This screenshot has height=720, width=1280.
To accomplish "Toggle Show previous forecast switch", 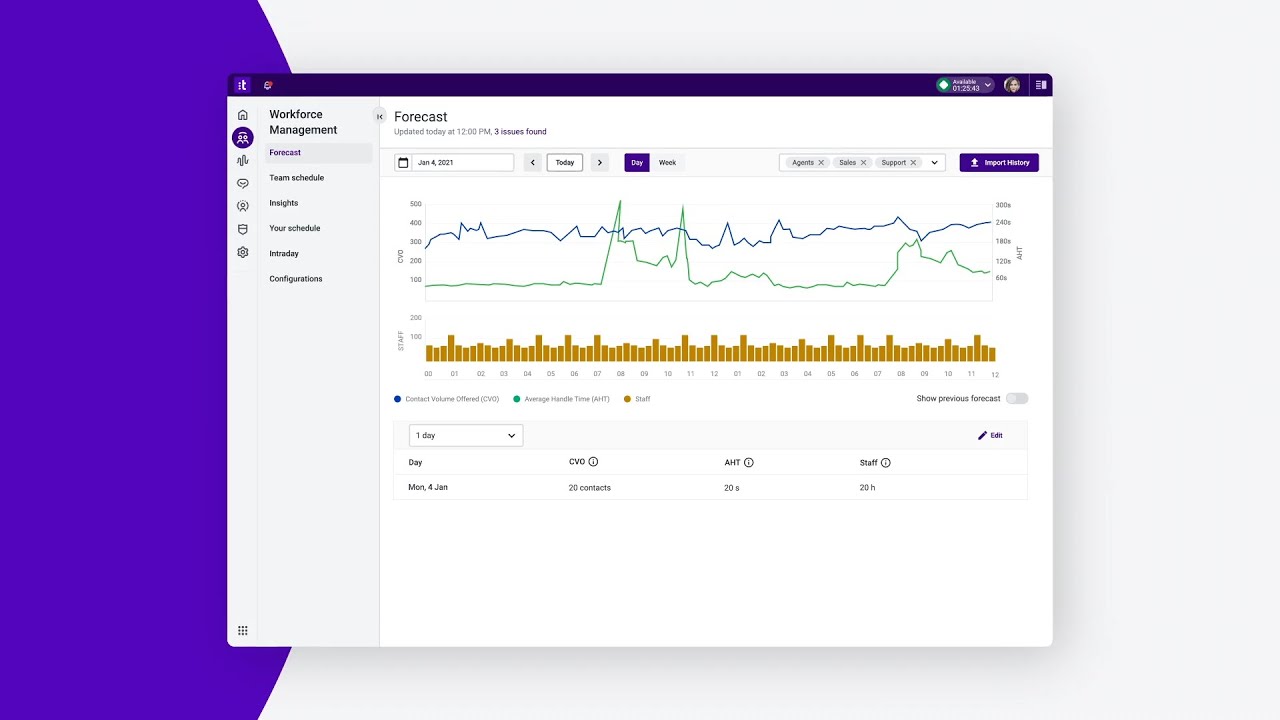I will [1017, 398].
